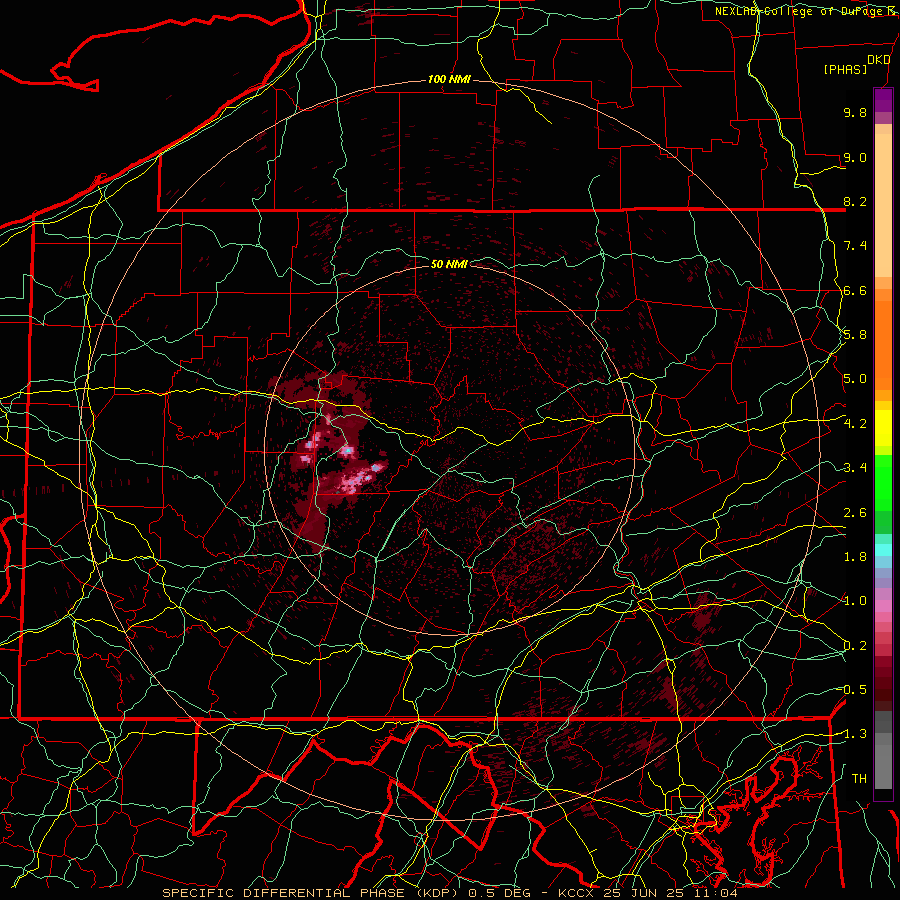
Task: Click the 9.8 value on the color scale
Action: (855, 112)
